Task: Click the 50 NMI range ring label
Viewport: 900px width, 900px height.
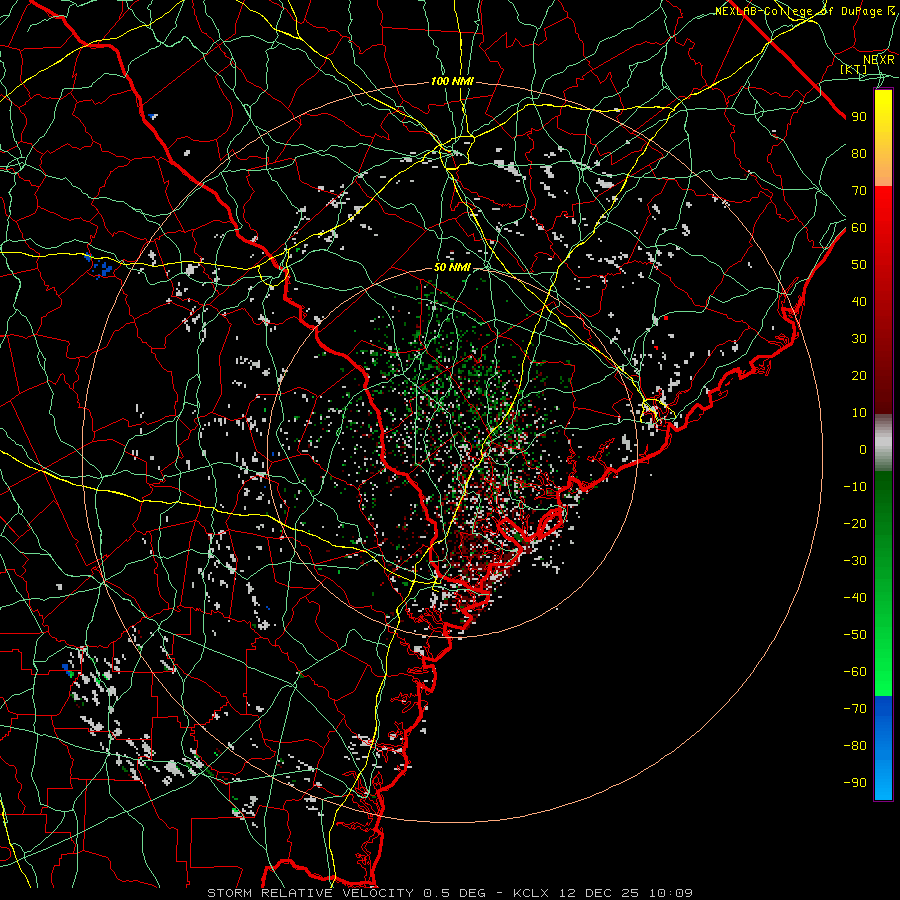Action: 452,267
